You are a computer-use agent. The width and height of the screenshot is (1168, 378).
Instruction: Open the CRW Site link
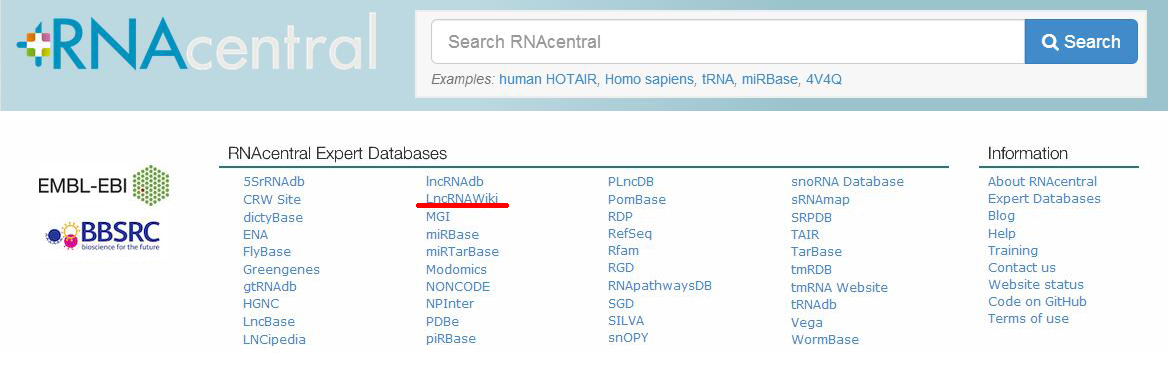pyautogui.click(x=272, y=200)
